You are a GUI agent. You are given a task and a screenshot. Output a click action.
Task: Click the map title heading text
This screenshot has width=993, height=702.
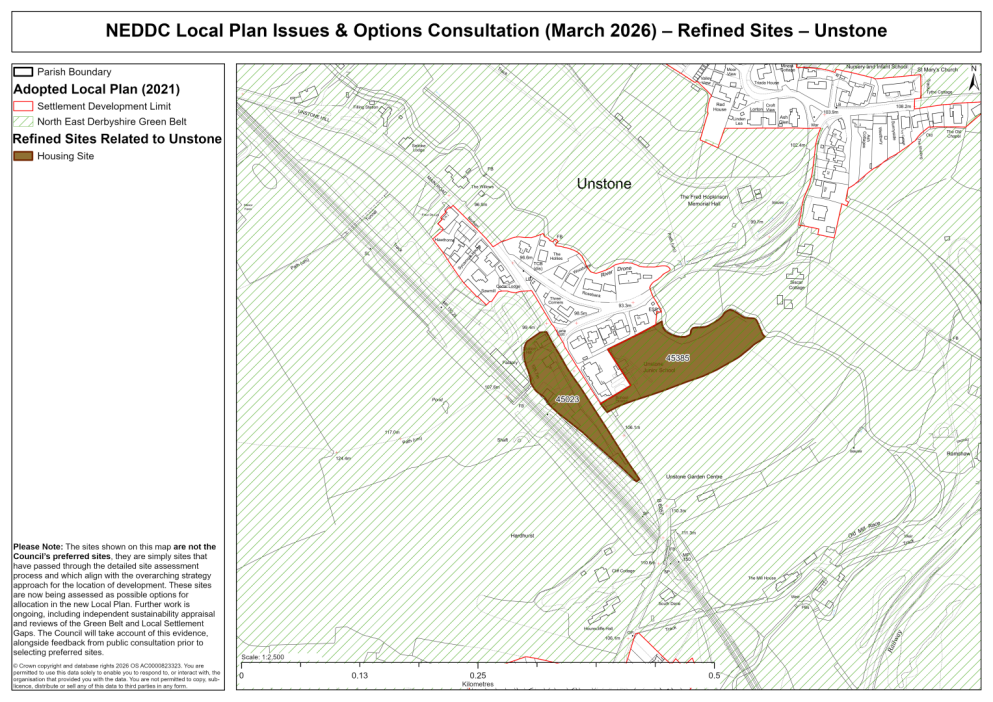tap(496, 31)
